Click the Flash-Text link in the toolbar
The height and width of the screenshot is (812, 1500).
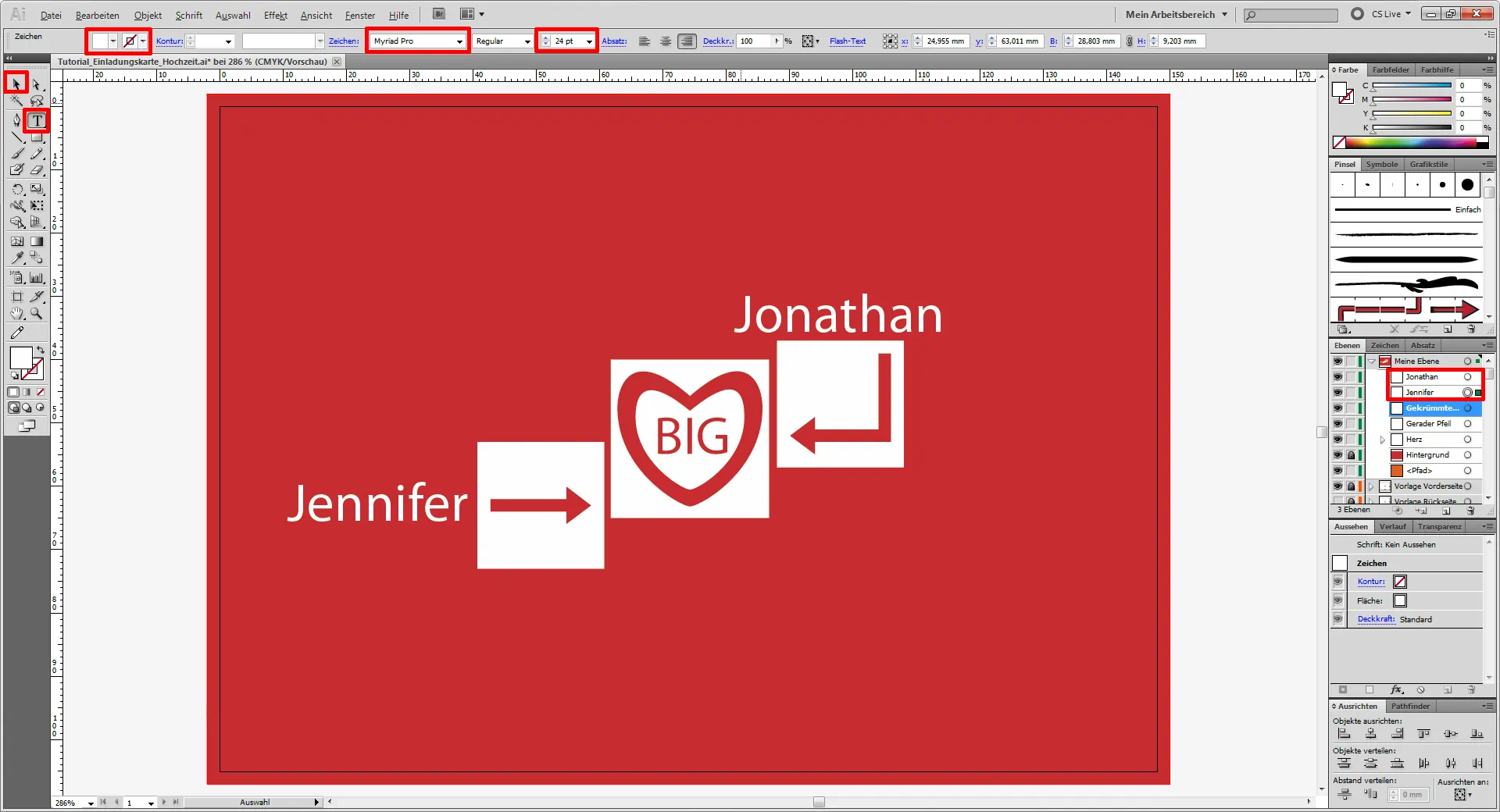pos(846,41)
